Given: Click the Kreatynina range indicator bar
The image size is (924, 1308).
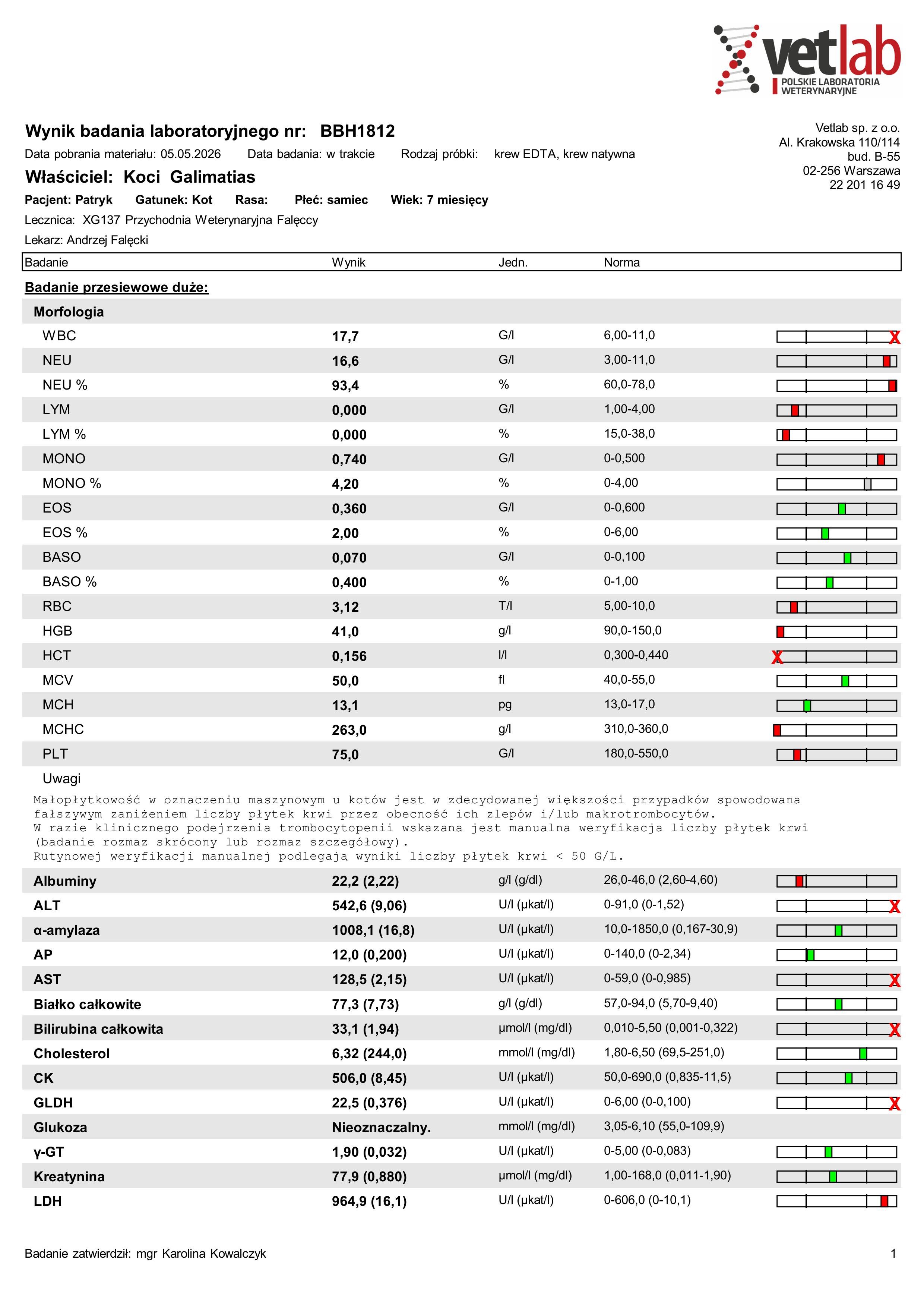Looking at the screenshot, I should click(x=836, y=1176).
